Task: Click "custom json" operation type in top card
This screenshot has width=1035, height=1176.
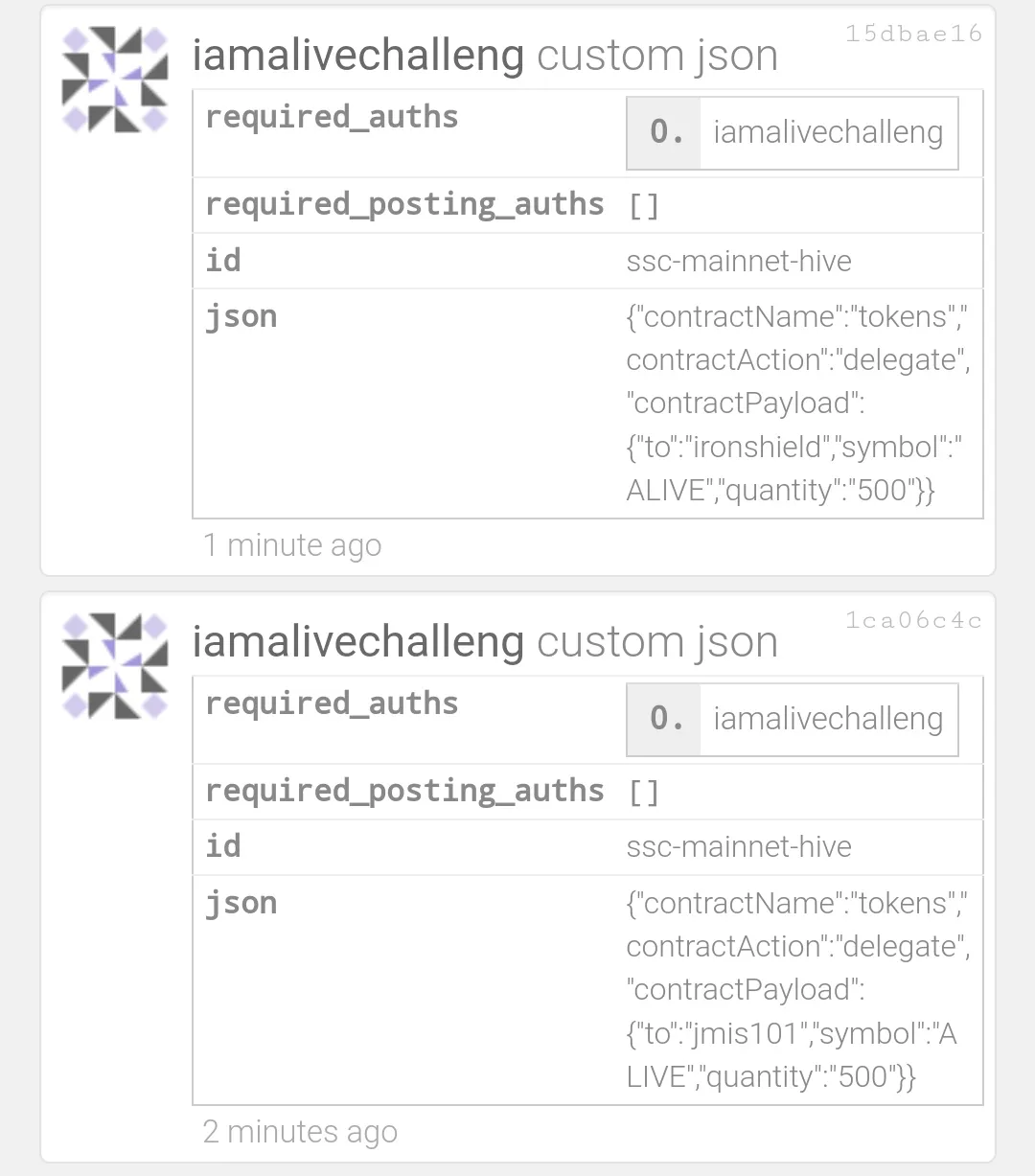Action: coord(656,56)
